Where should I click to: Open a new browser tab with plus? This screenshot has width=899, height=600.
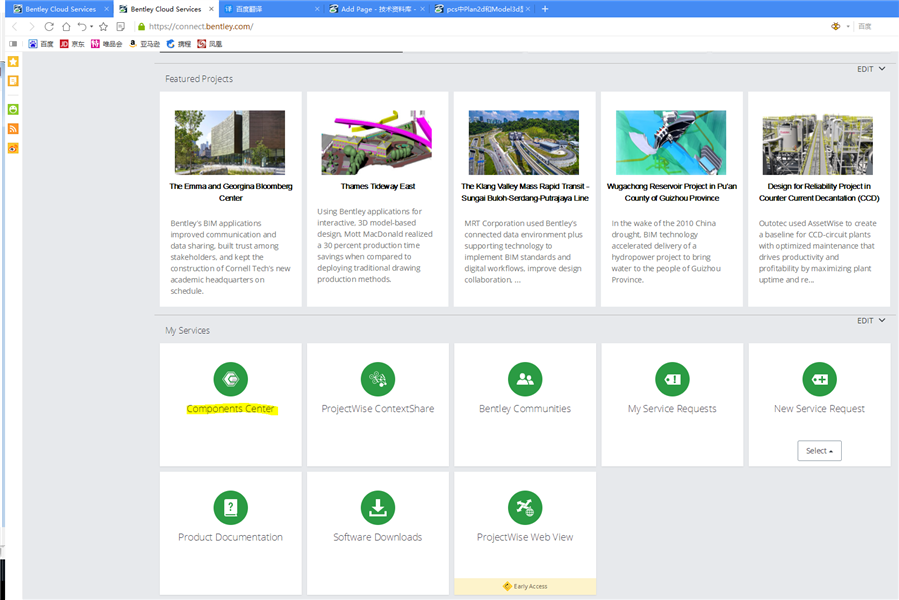[545, 9]
